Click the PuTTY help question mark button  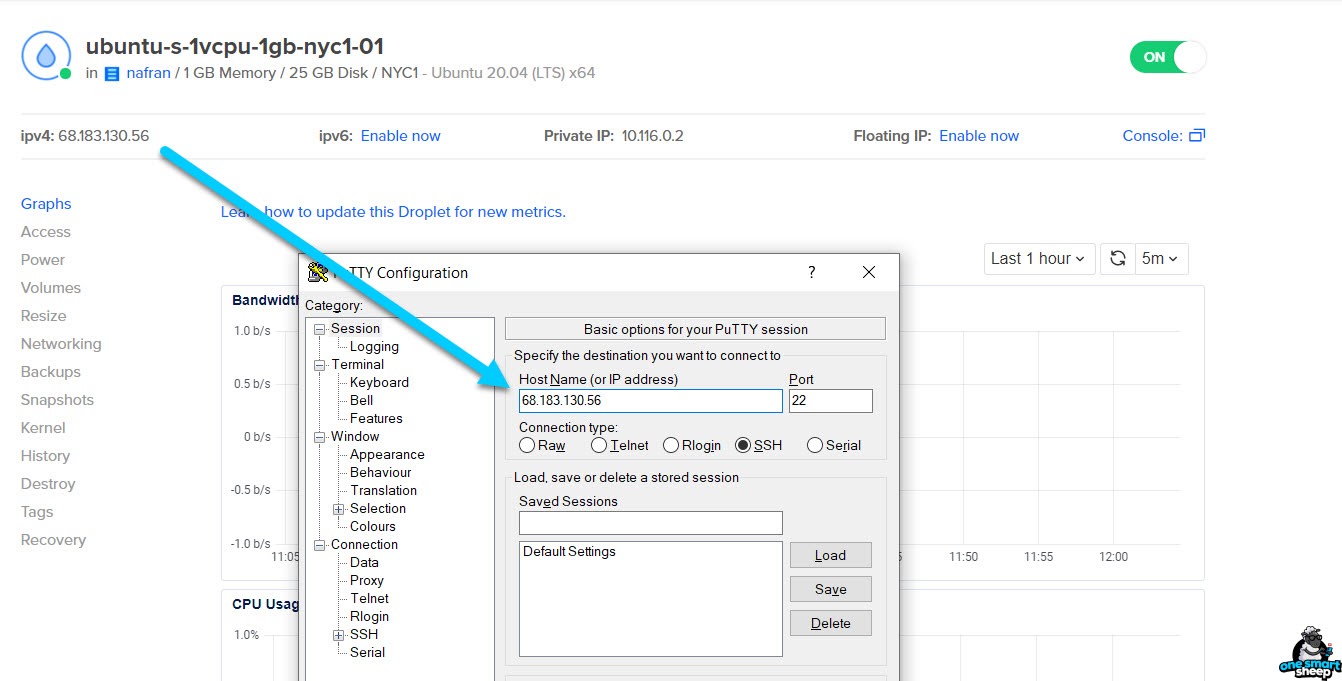(812, 272)
